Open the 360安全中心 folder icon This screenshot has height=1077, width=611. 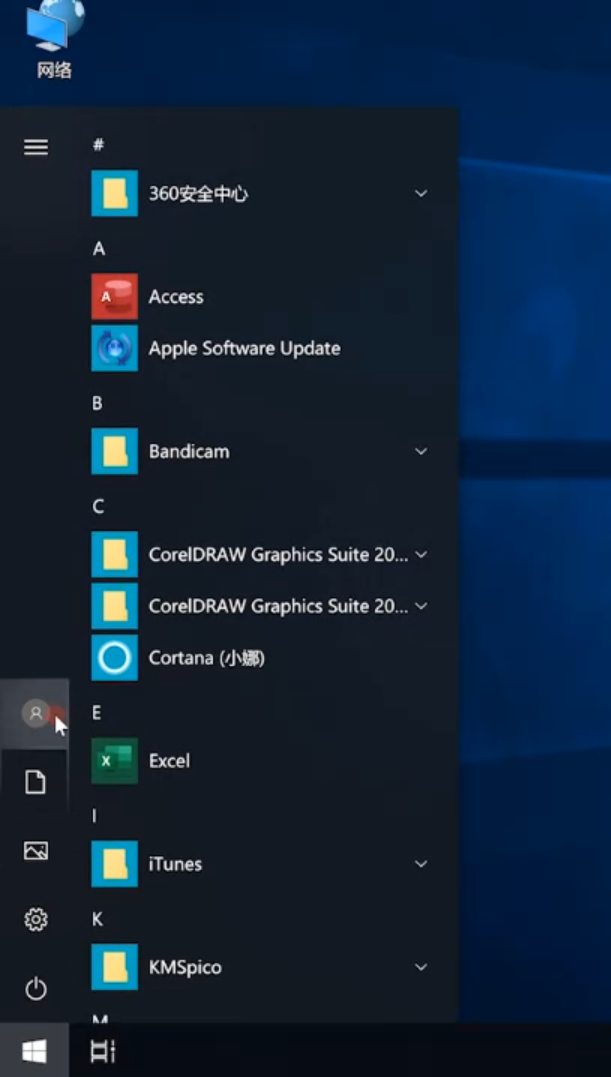point(115,194)
